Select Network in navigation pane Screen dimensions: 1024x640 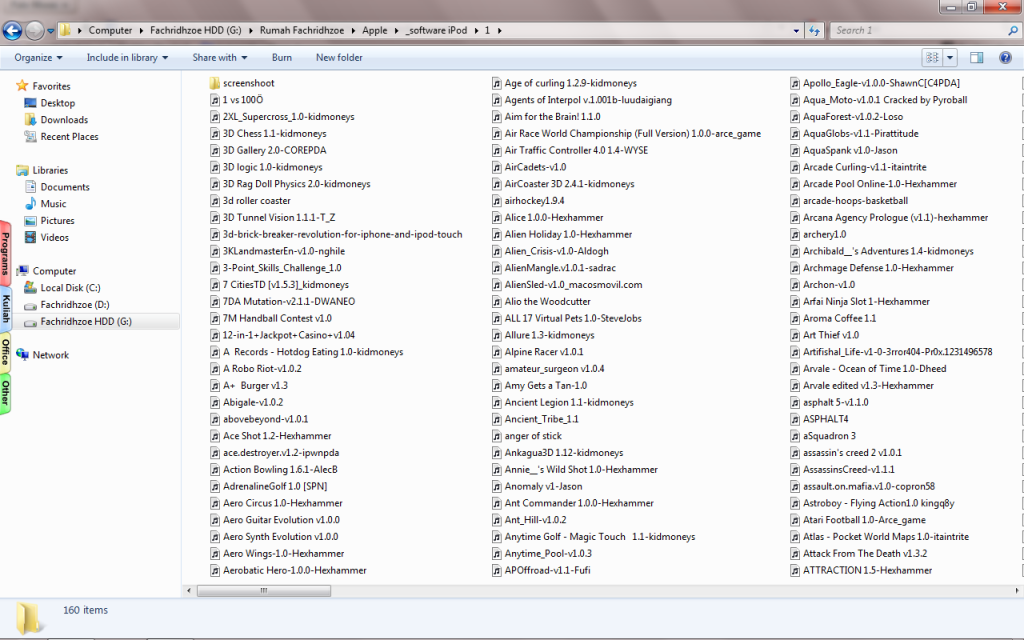[51, 355]
